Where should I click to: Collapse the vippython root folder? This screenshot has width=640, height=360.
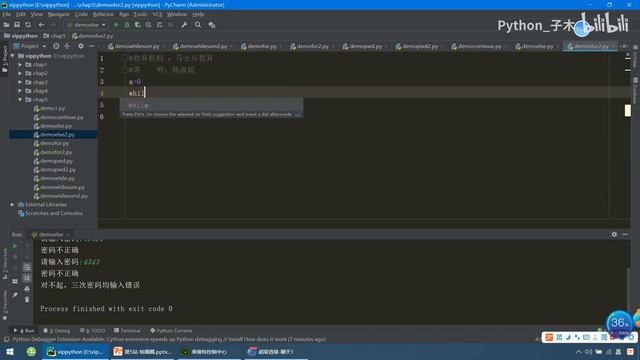[x=13, y=56]
